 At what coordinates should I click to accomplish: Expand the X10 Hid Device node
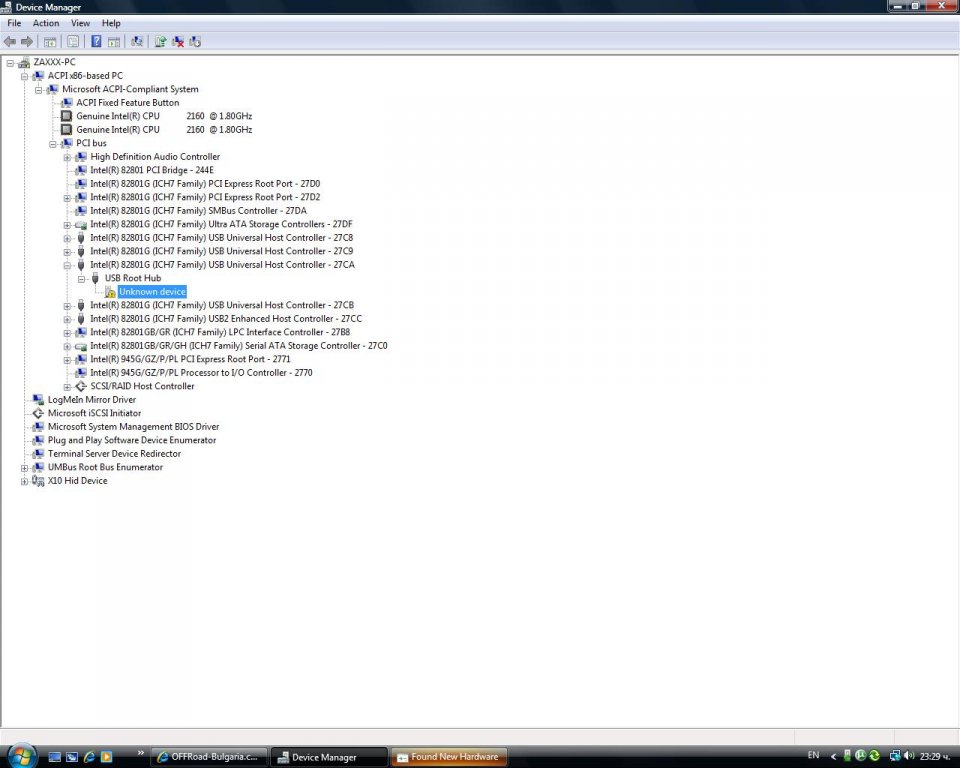point(24,481)
